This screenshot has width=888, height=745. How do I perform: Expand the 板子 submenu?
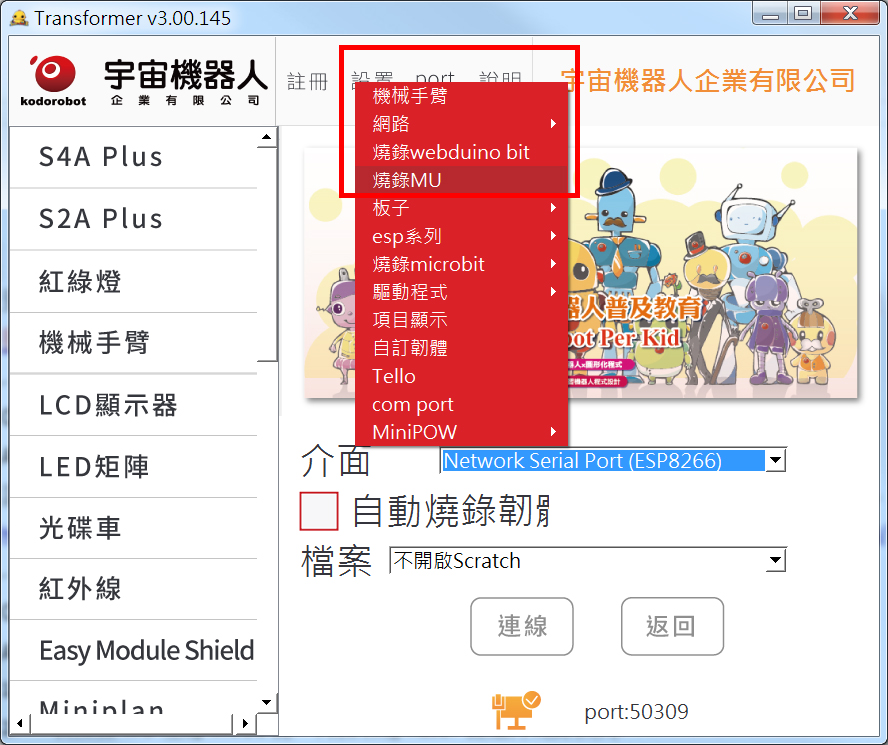click(x=462, y=207)
